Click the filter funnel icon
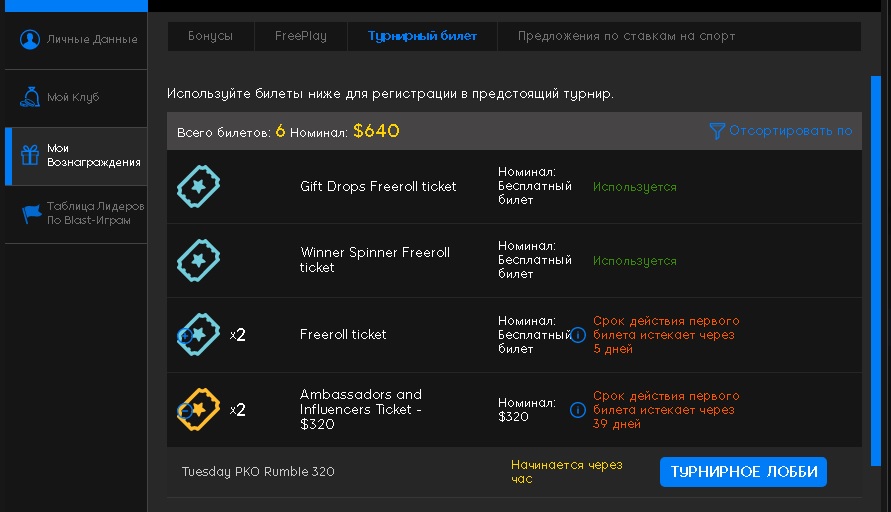The image size is (891, 512). [717, 131]
